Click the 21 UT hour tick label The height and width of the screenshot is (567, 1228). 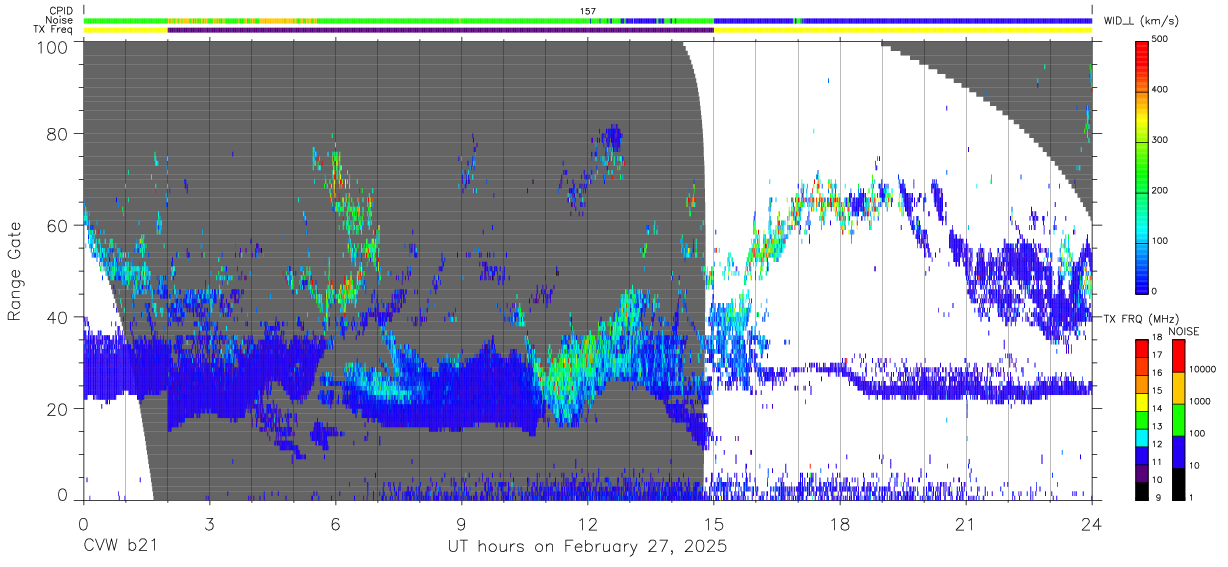tap(965, 523)
